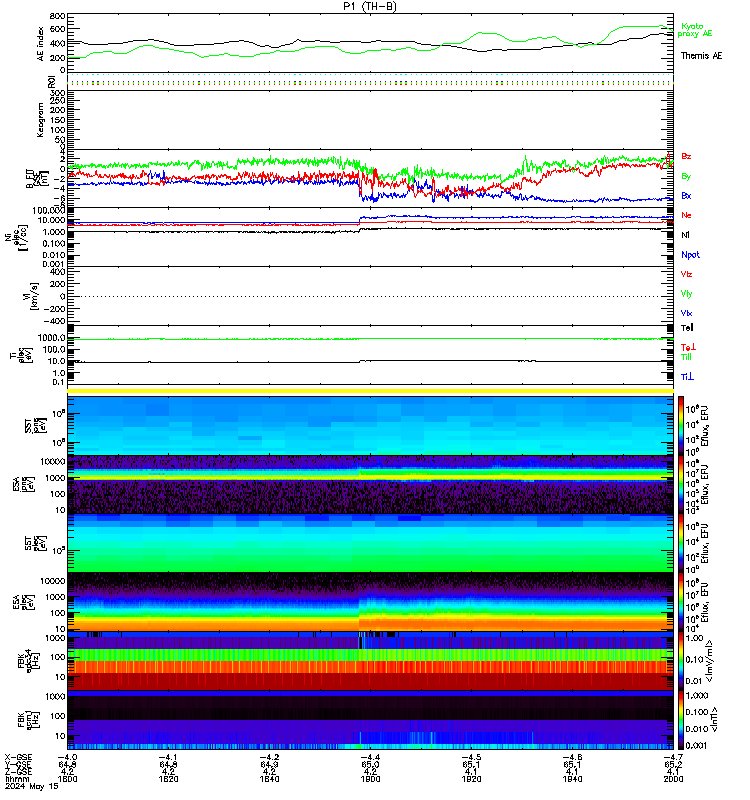Select the red "Ne" density legend label
Image resolution: width=750 pixels, height=800 pixels.
coord(686,215)
